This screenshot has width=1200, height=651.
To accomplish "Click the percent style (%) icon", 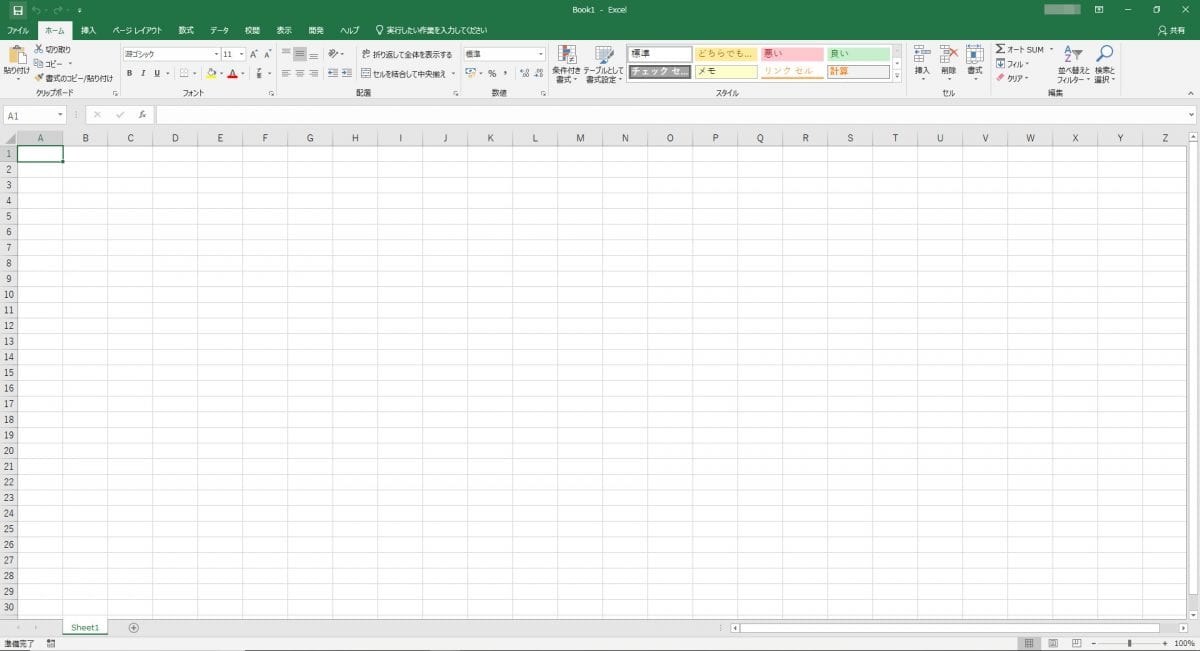I will 492,73.
